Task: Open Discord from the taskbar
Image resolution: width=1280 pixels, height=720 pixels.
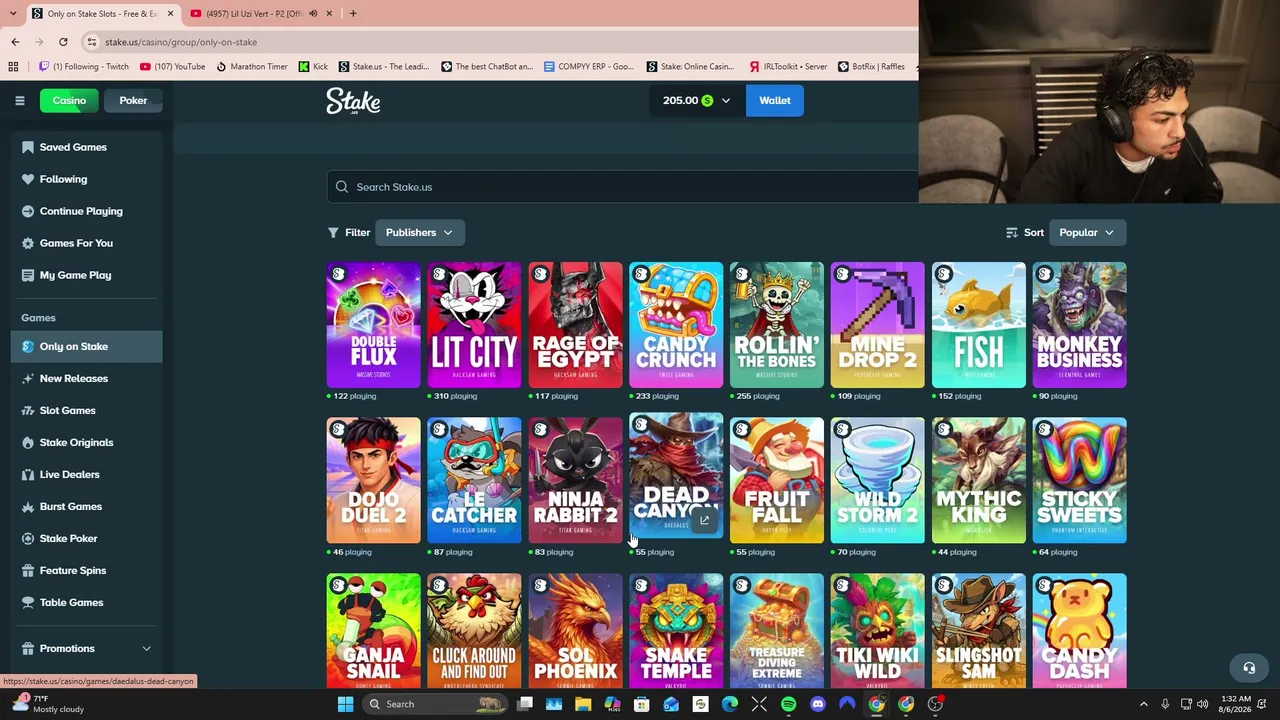Action: click(x=818, y=704)
